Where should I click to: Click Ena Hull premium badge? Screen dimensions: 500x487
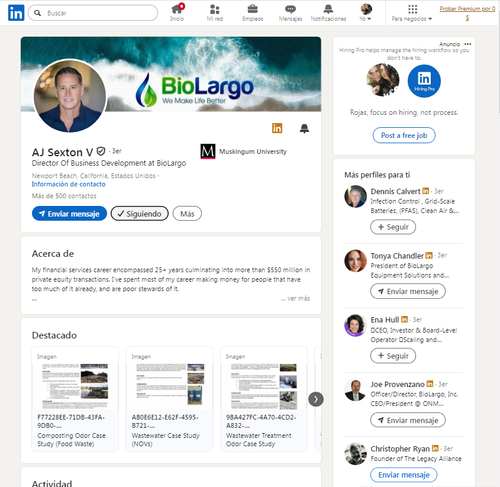click(x=404, y=319)
